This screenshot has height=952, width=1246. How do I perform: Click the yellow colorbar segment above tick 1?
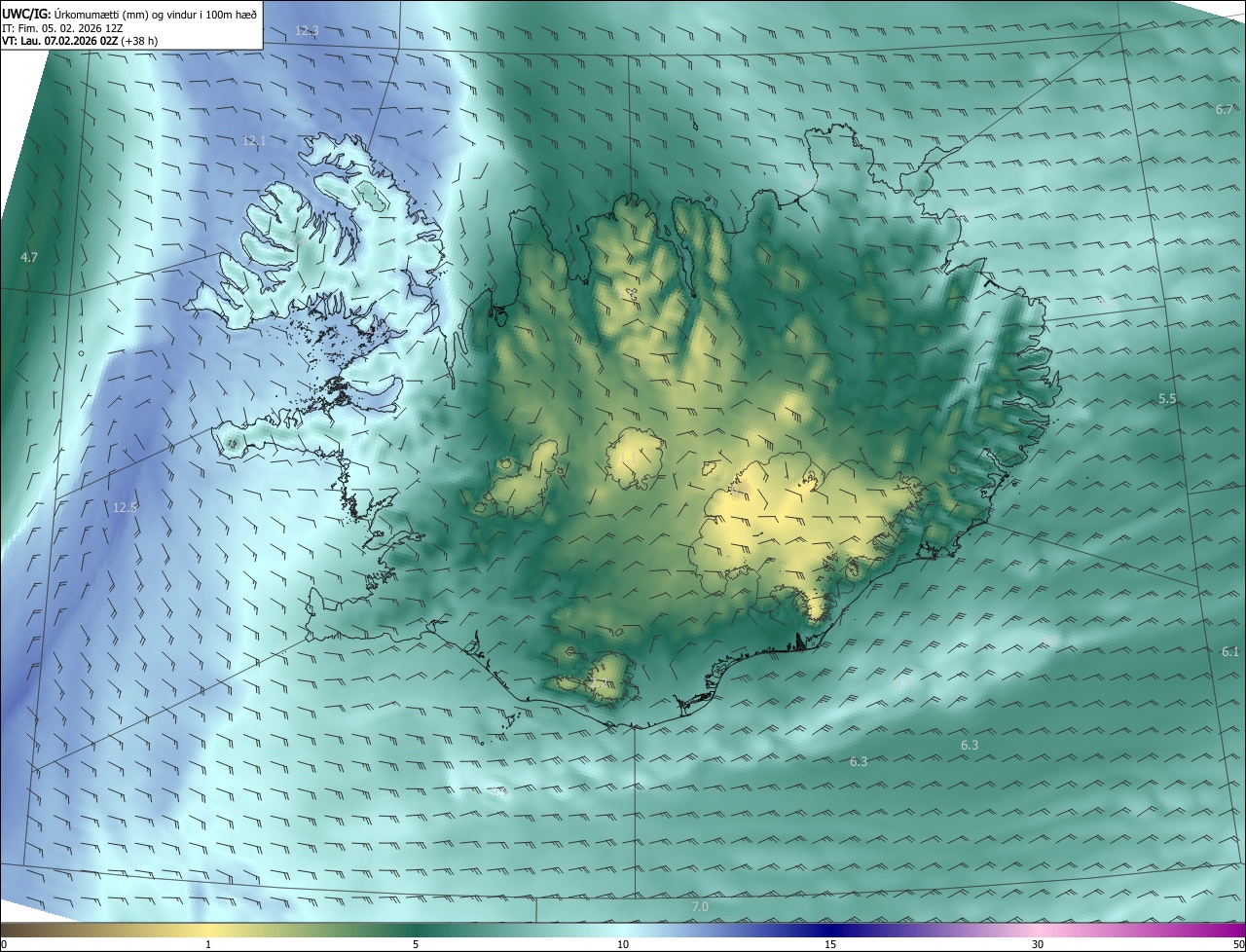(208, 930)
